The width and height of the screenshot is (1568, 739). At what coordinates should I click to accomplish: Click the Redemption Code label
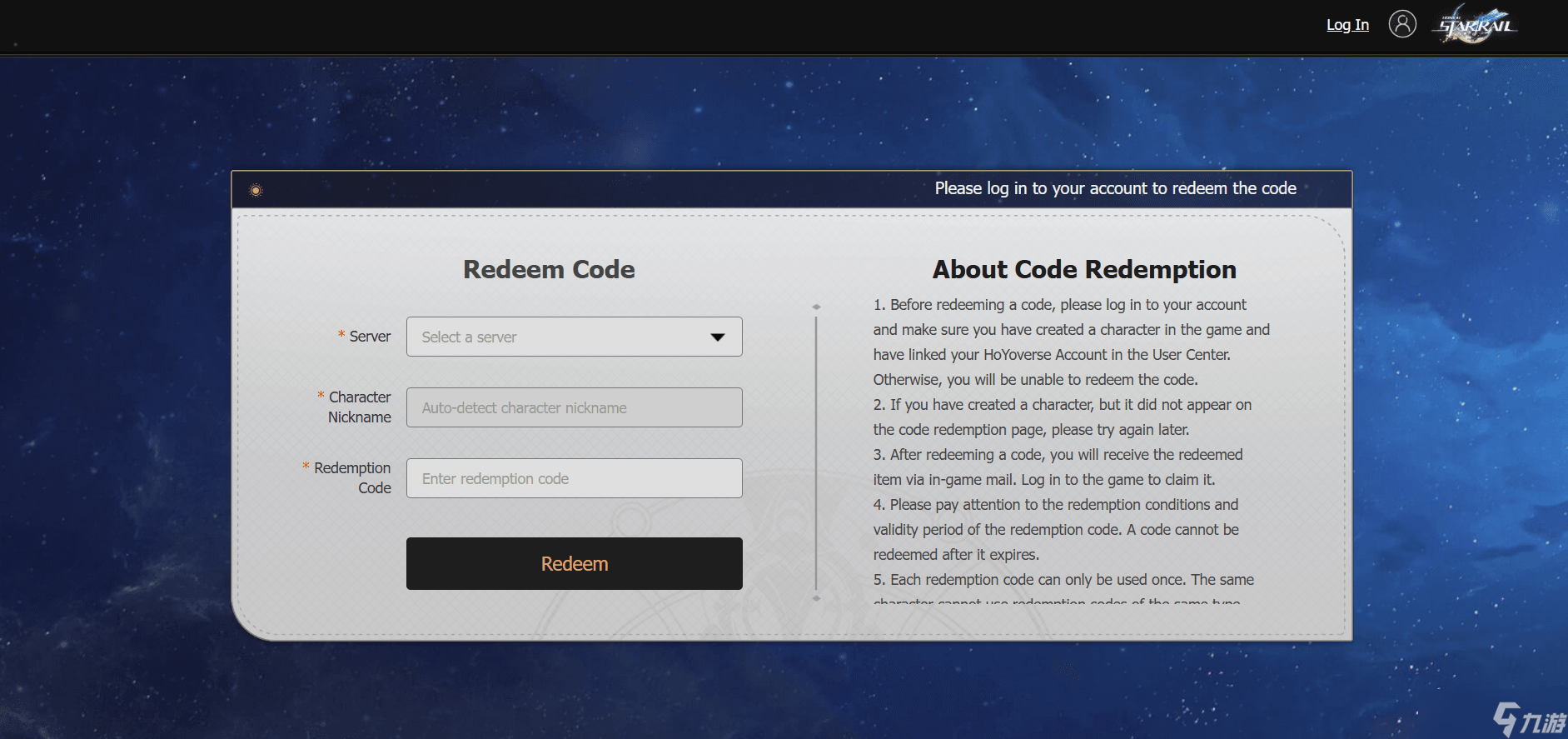click(352, 478)
